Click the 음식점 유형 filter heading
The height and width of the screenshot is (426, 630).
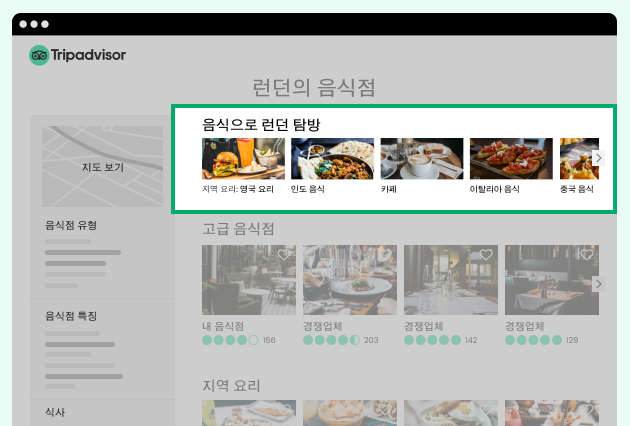tap(71, 225)
